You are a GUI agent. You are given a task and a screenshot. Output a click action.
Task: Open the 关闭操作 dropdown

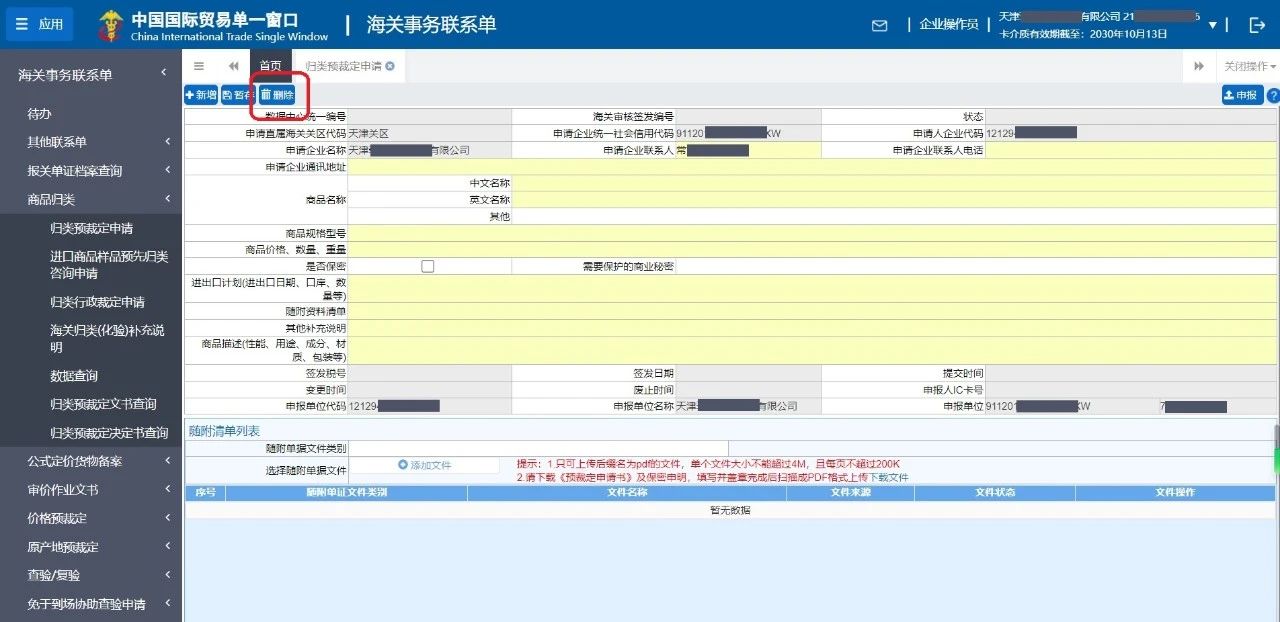click(1249, 66)
